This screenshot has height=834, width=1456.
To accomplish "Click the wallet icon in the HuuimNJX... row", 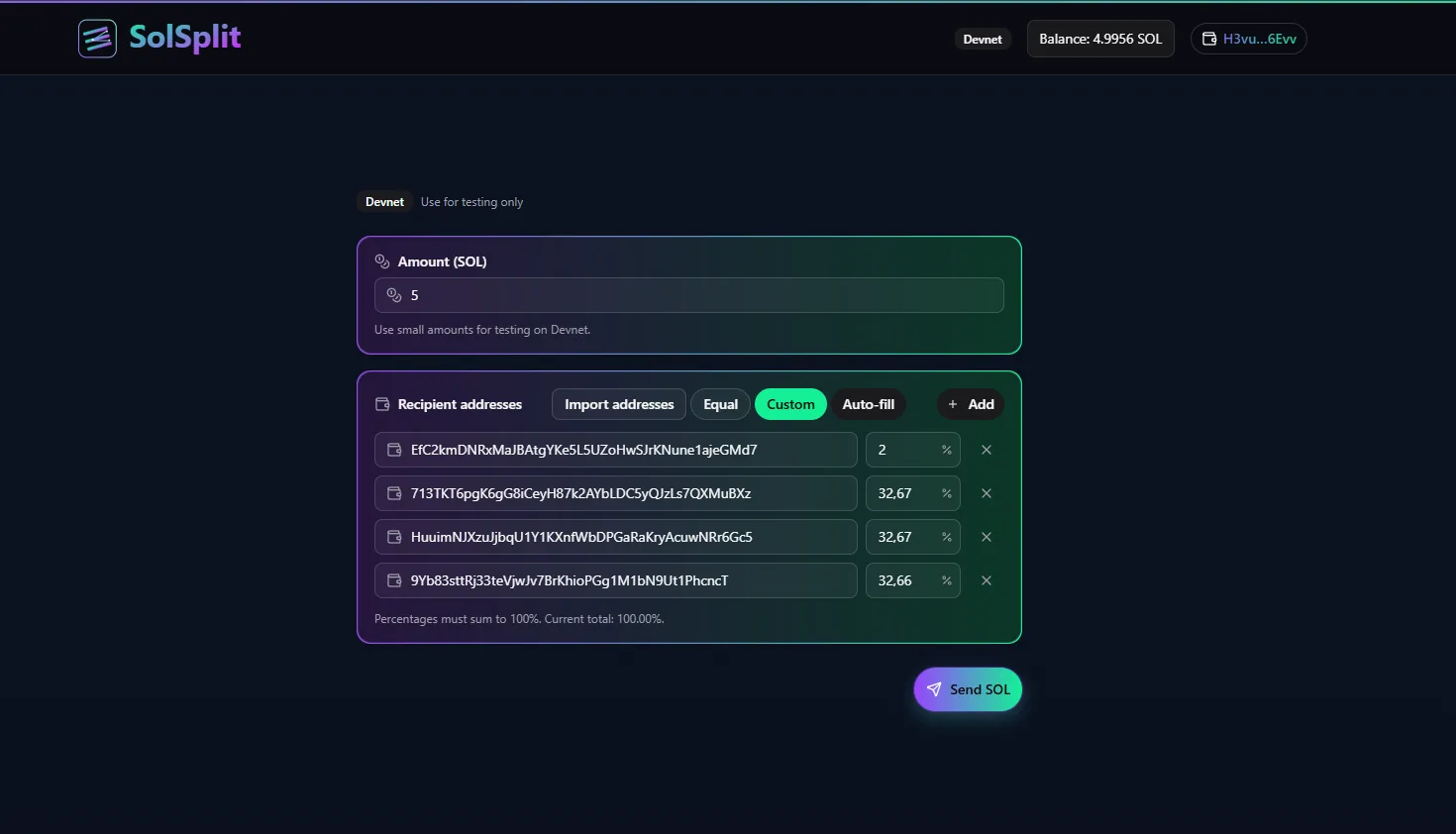I will (x=394, y=537).
